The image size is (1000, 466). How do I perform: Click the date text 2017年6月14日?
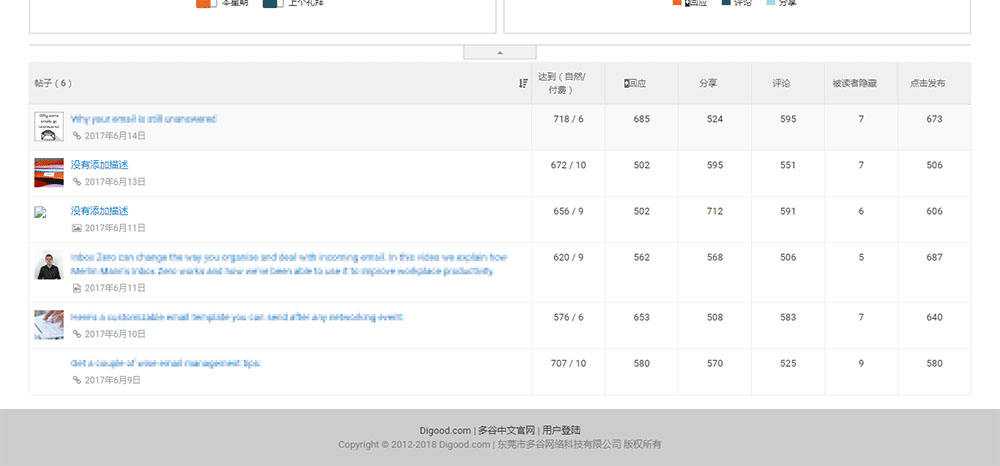(115, 136)
